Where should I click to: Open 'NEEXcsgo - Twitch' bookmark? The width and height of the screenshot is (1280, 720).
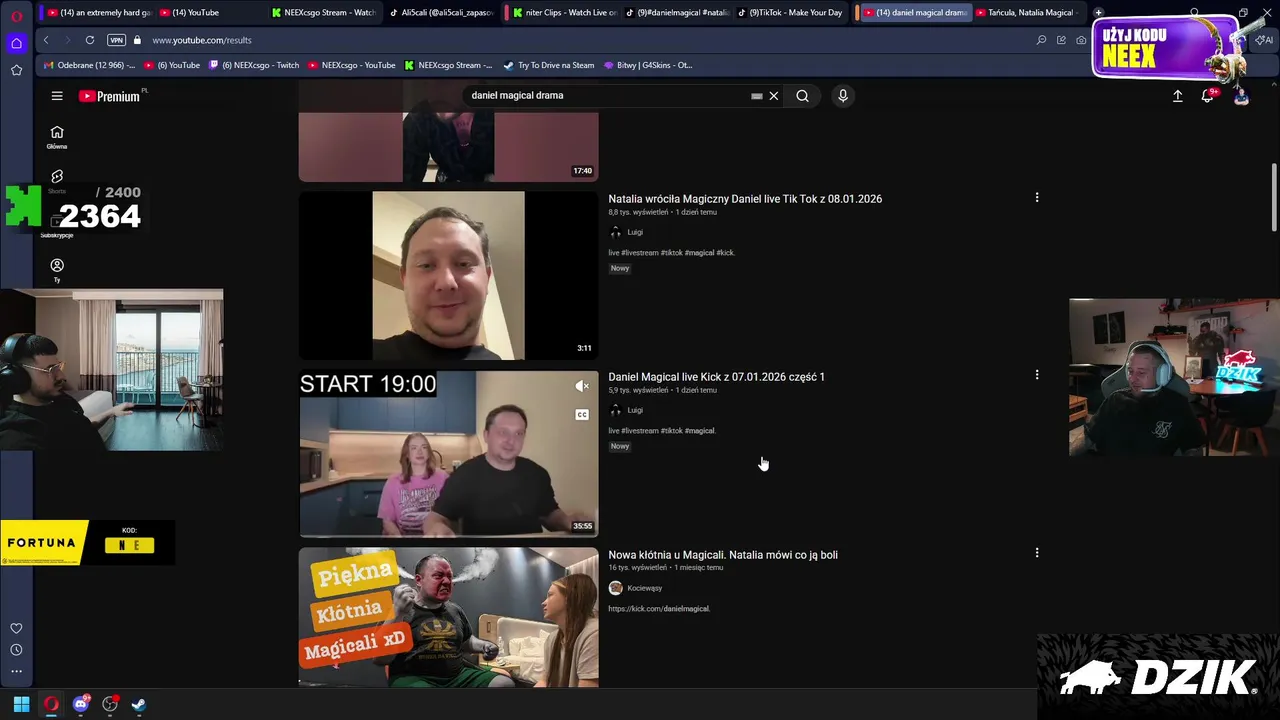(253, 65)
